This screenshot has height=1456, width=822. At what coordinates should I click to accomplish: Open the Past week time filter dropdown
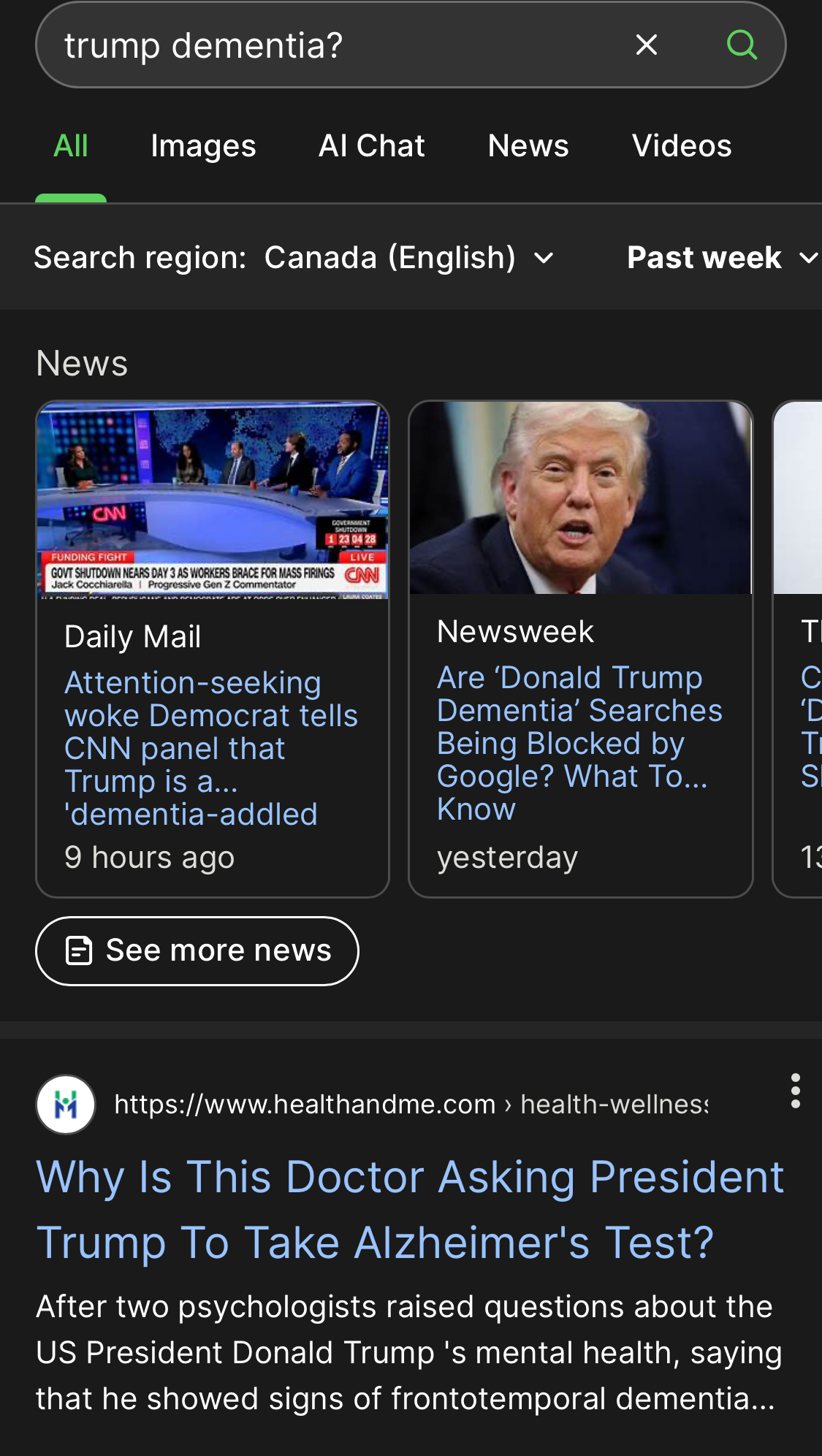[x=721, y=258]
